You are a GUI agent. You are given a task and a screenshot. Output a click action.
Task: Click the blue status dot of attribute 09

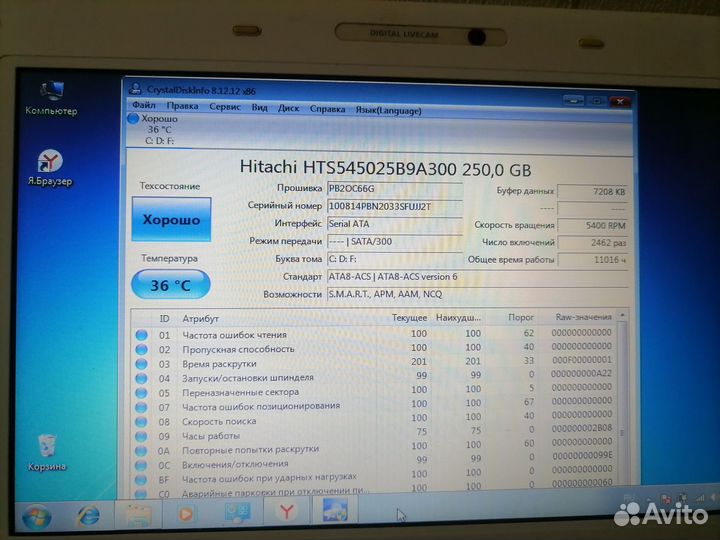141,436
